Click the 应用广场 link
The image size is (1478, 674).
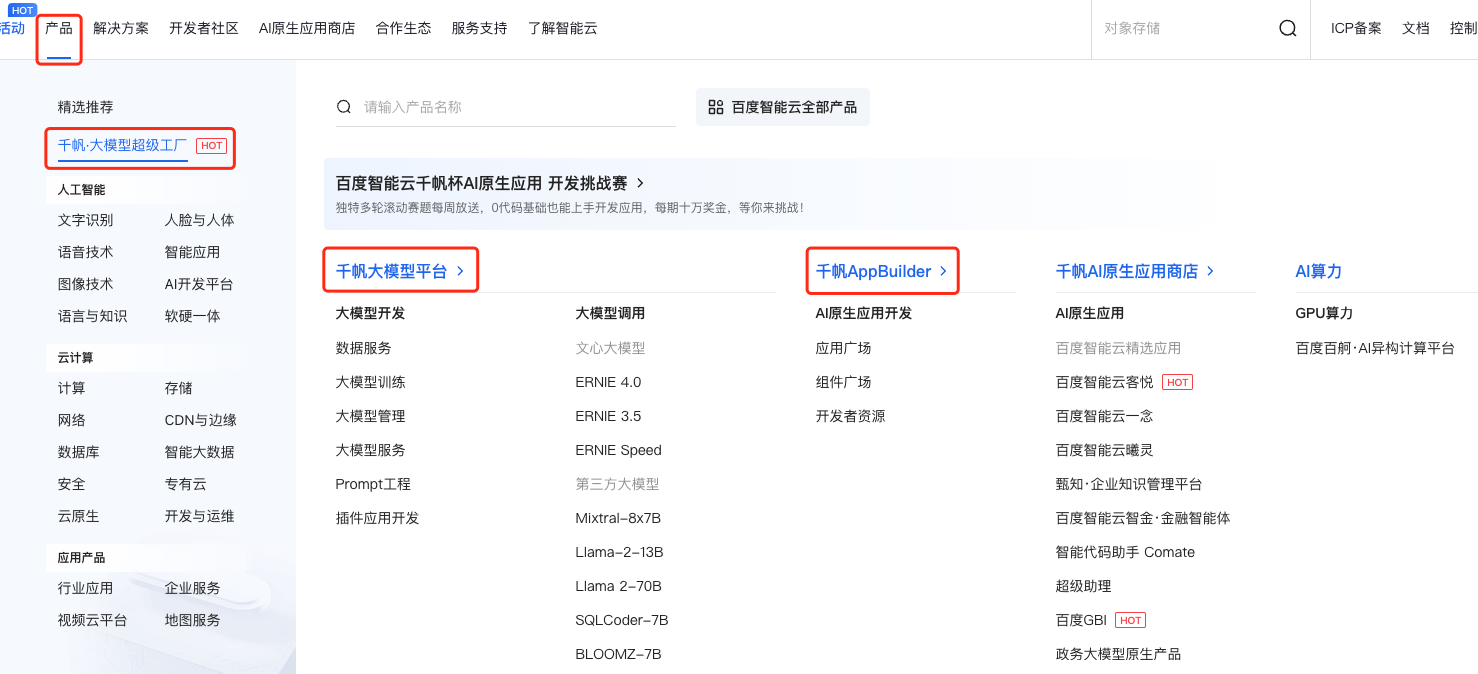[x=844, y=348]
